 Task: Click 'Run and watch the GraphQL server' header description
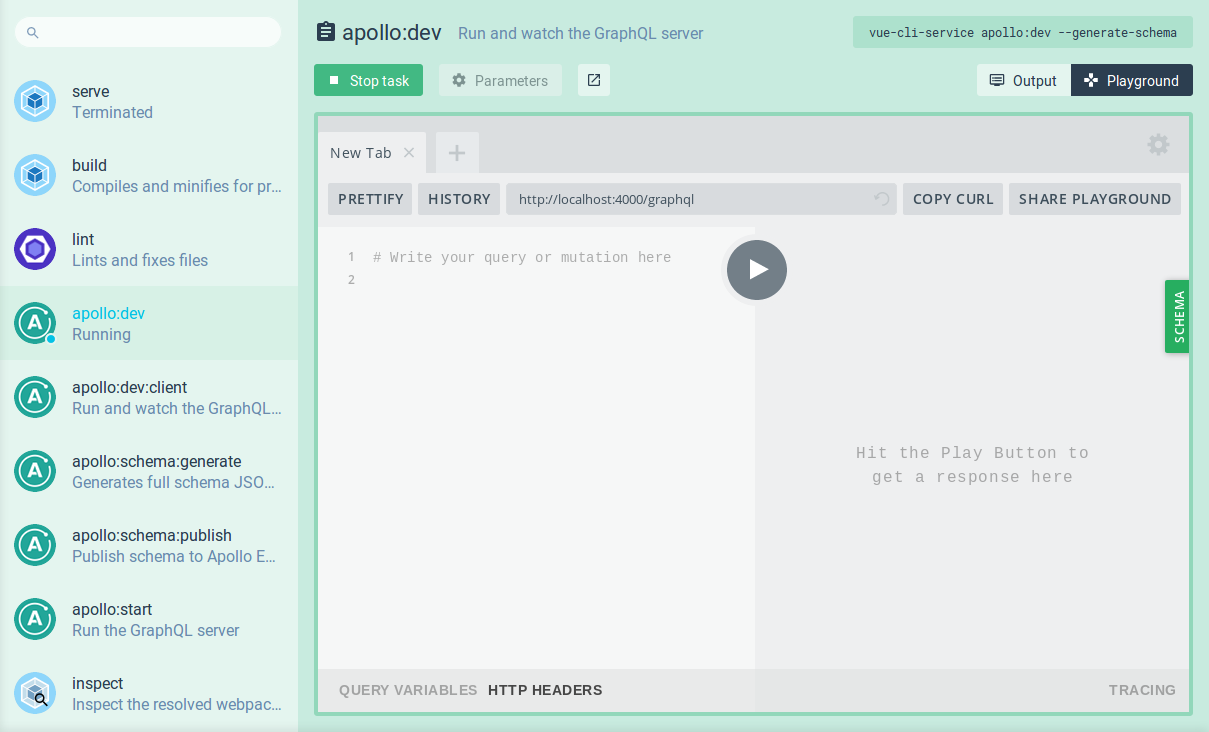pyautogui.click(x=581, y=33)
